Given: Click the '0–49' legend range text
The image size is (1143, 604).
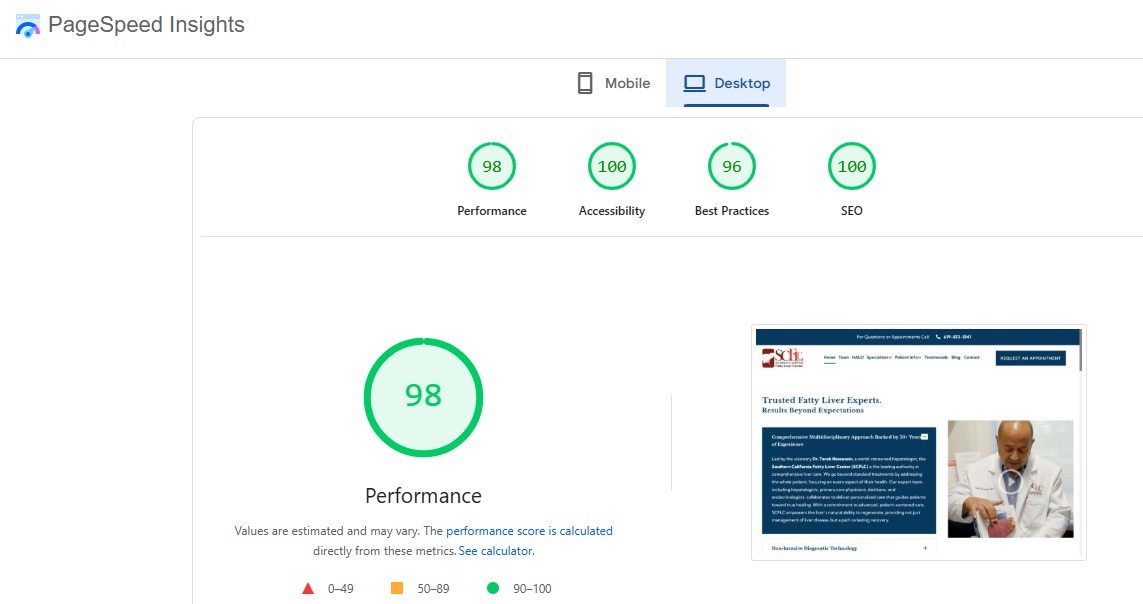Looking at the screenshot, I should pyautogui.click(x=340, y=589).
